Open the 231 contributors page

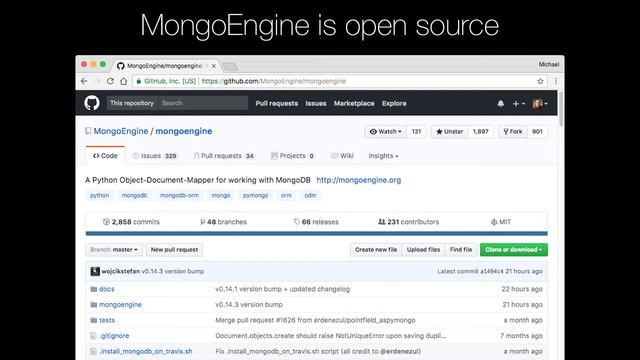coord(409,222)
